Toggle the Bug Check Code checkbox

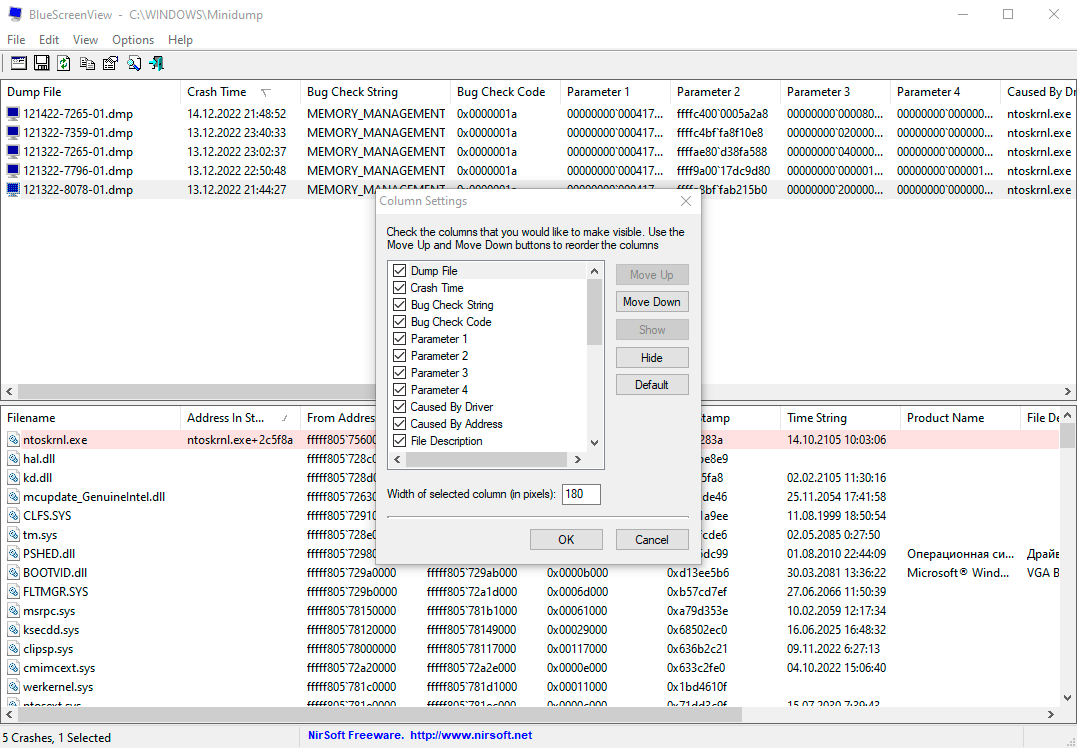pyautogui.click(x=399, y=321)
